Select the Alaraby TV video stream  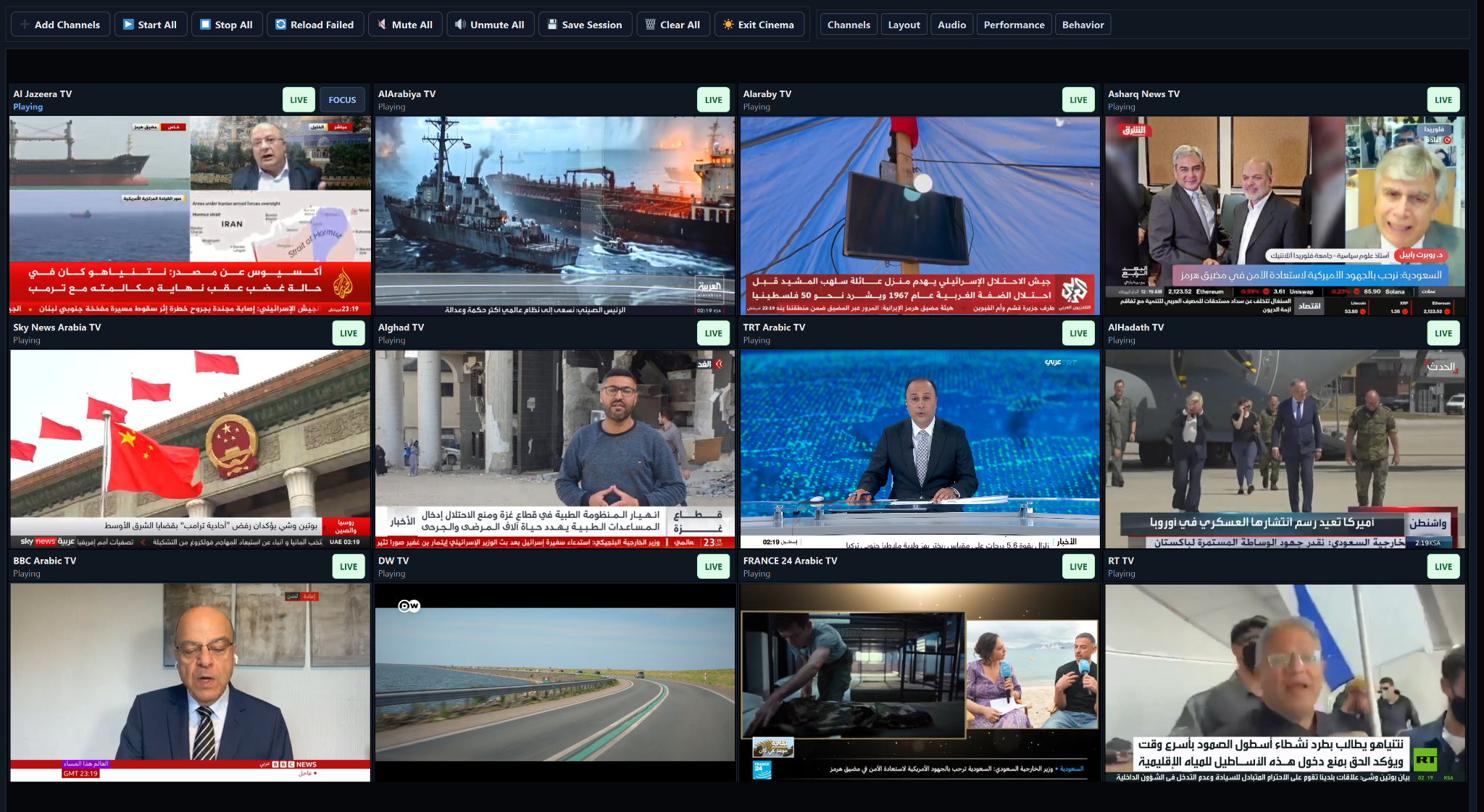(920, 216)
